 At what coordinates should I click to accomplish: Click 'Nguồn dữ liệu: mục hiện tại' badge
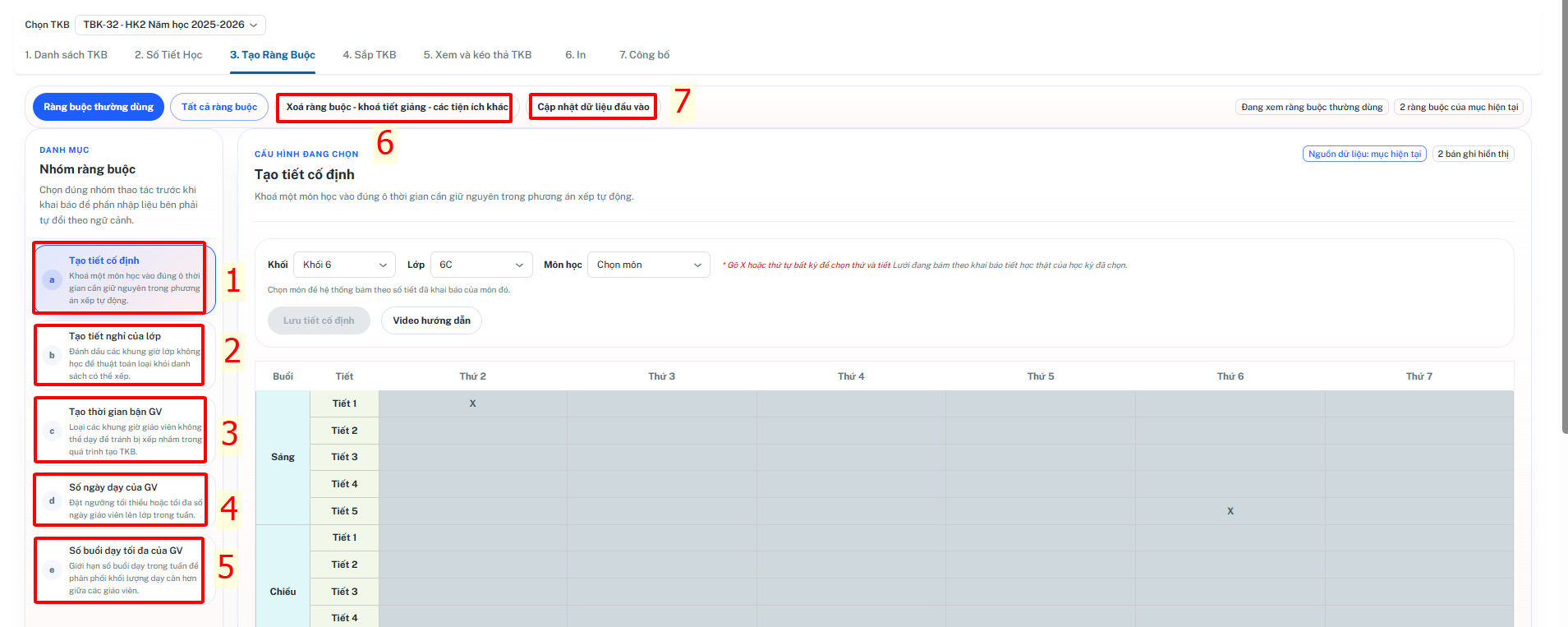point(1364,154)
